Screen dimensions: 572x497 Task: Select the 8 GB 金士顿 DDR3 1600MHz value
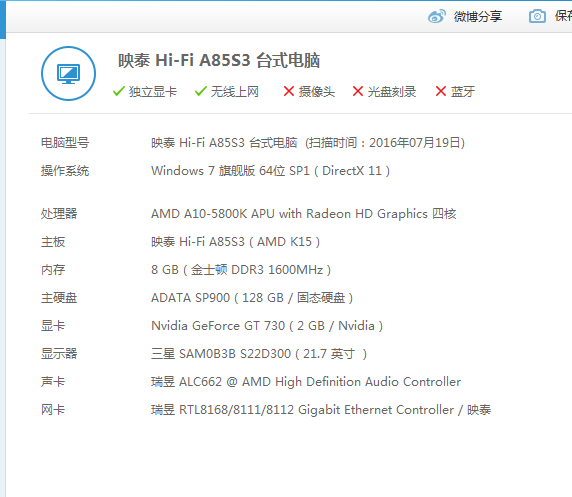tap(241, 270)
